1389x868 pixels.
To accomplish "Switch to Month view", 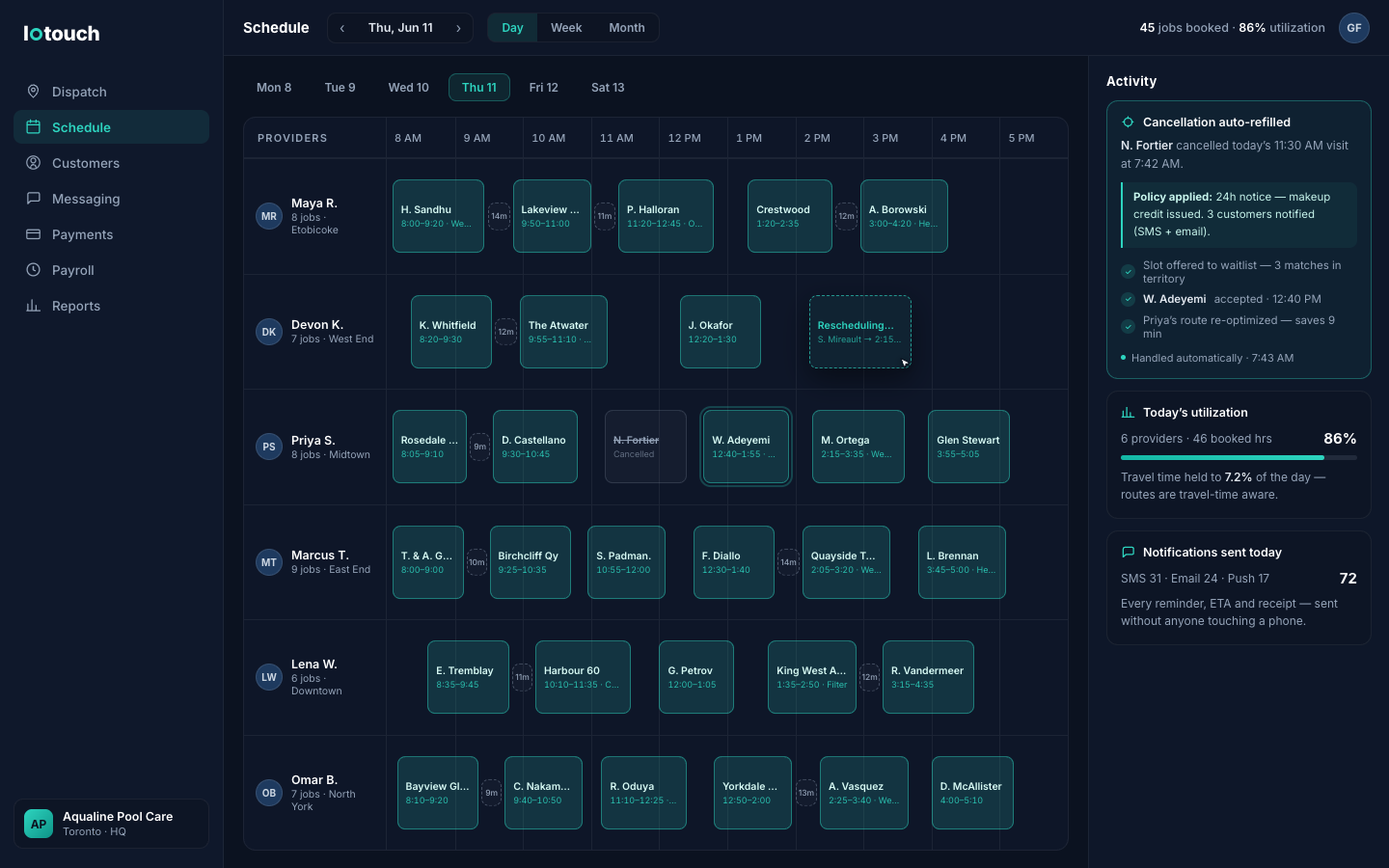I will coord(627,28).
